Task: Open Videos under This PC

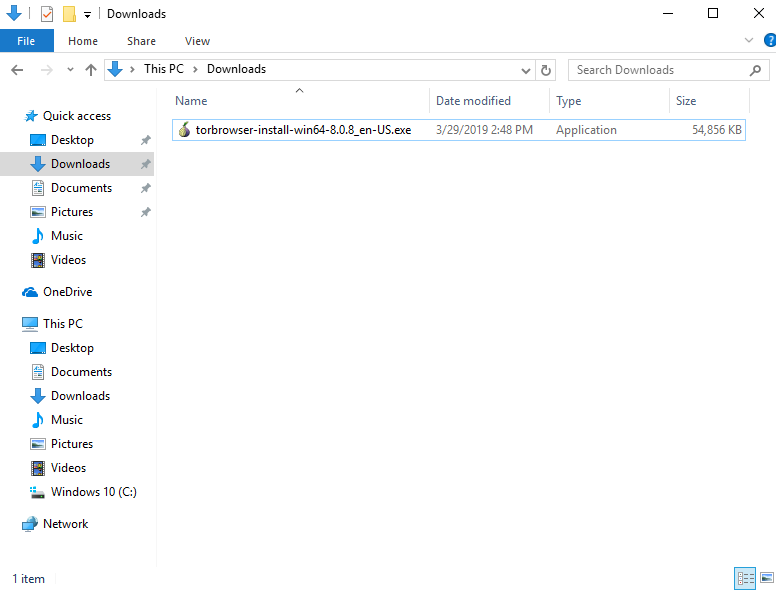Action: point(68,468)
